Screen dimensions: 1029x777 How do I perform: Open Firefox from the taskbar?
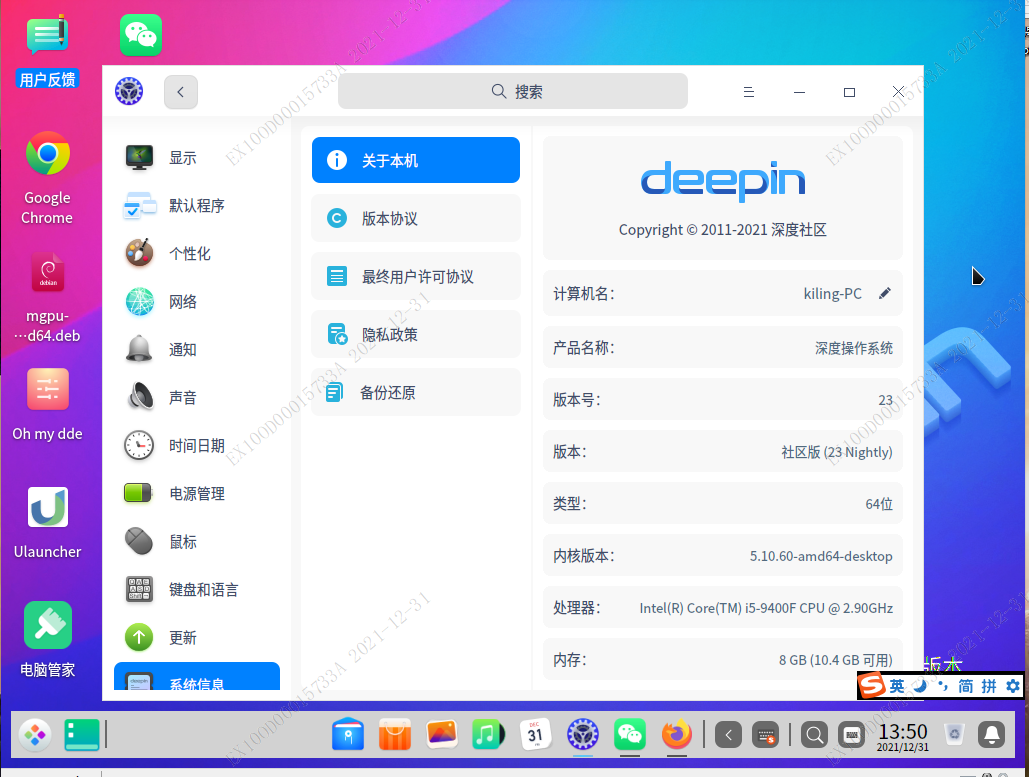[677, 735]
